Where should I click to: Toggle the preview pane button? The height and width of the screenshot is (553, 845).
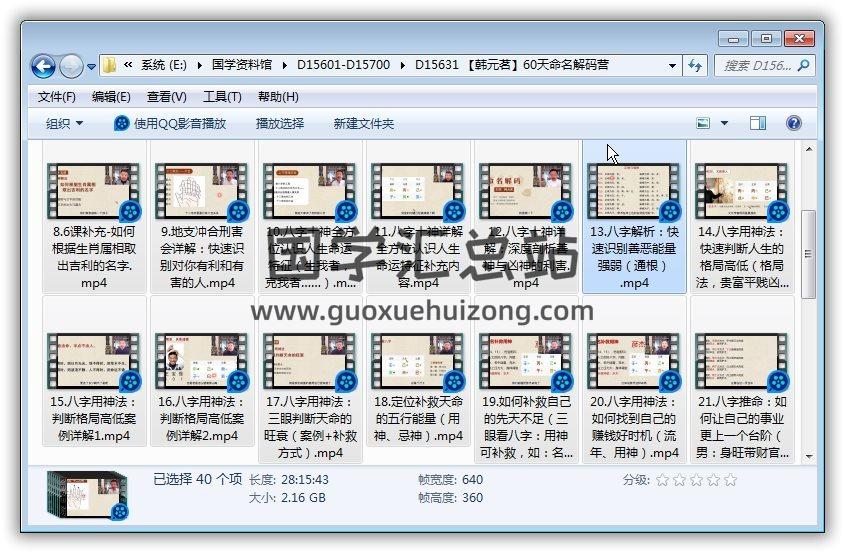pos(758,123)
